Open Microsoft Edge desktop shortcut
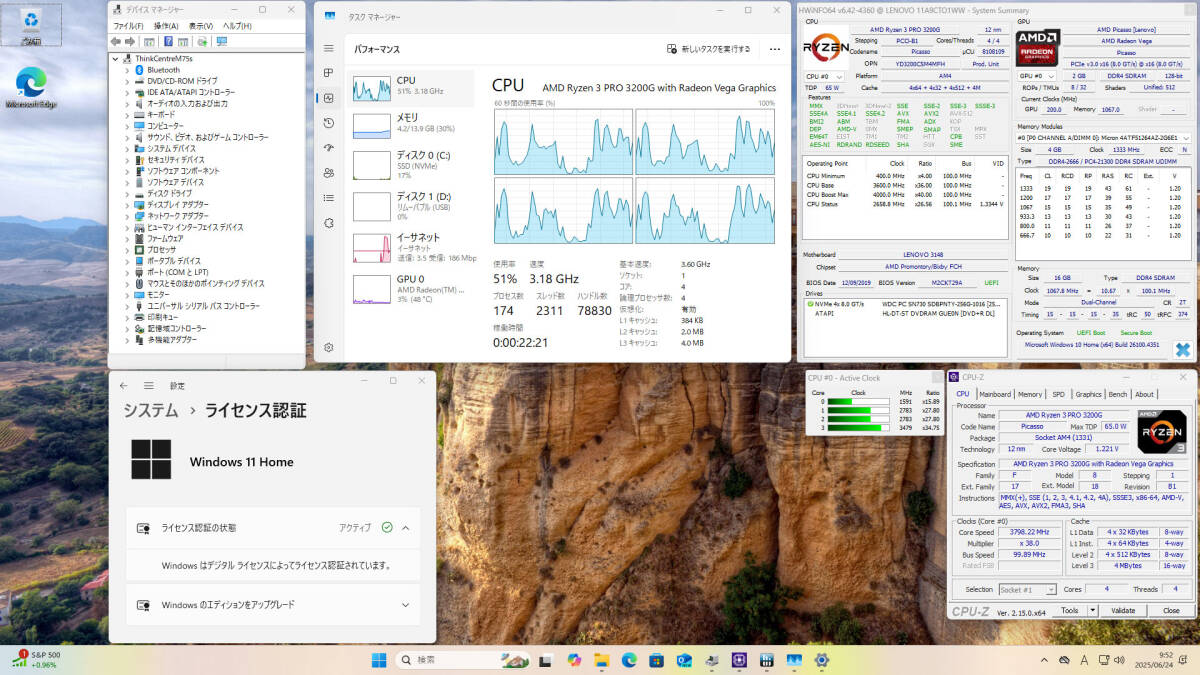Image resolution: width=1200 pixels, height=675 pixels. [x=32, y=87]
